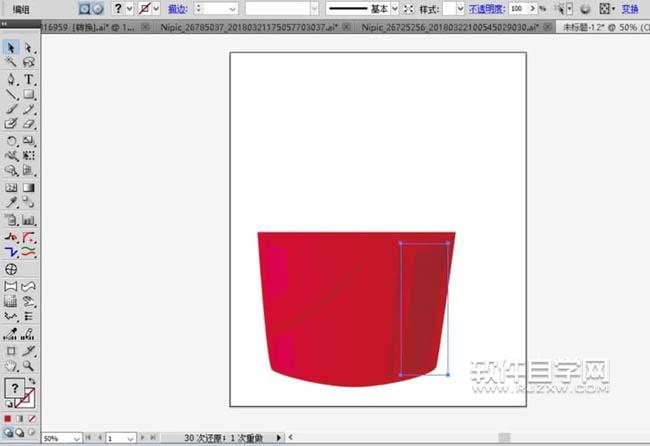
Task: Open the 不透明度 opacity panel link
Action: tap(487, 9)
